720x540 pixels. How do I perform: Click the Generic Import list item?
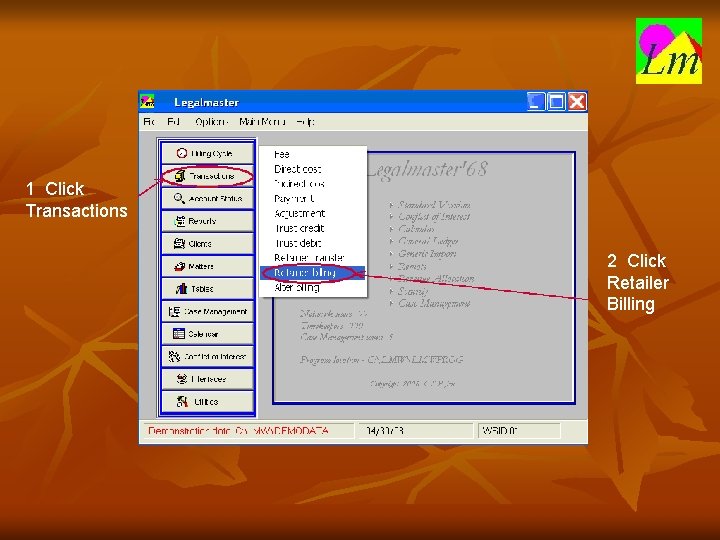(x=427, y=253)
